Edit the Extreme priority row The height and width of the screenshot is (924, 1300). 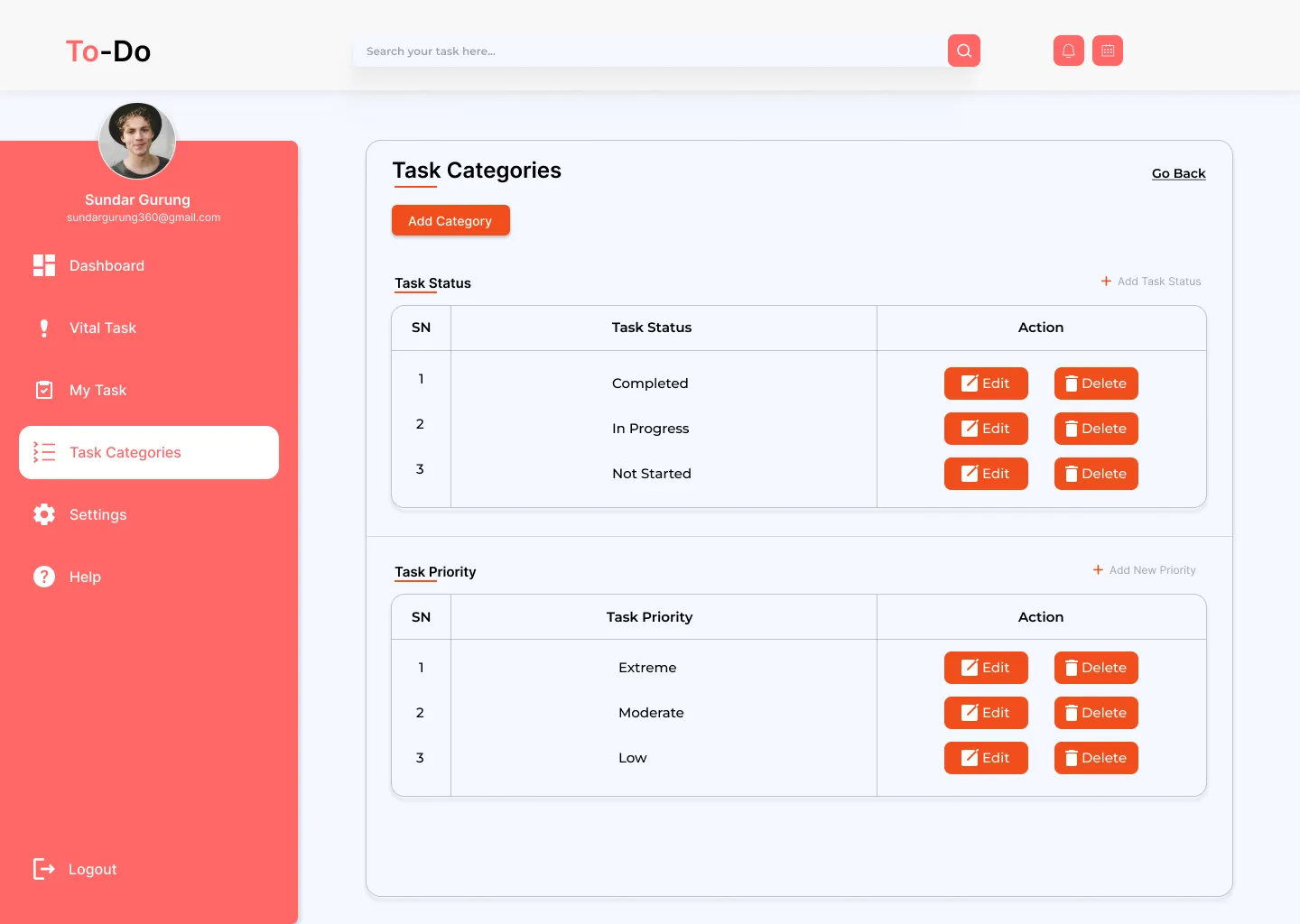click(986, 668)
